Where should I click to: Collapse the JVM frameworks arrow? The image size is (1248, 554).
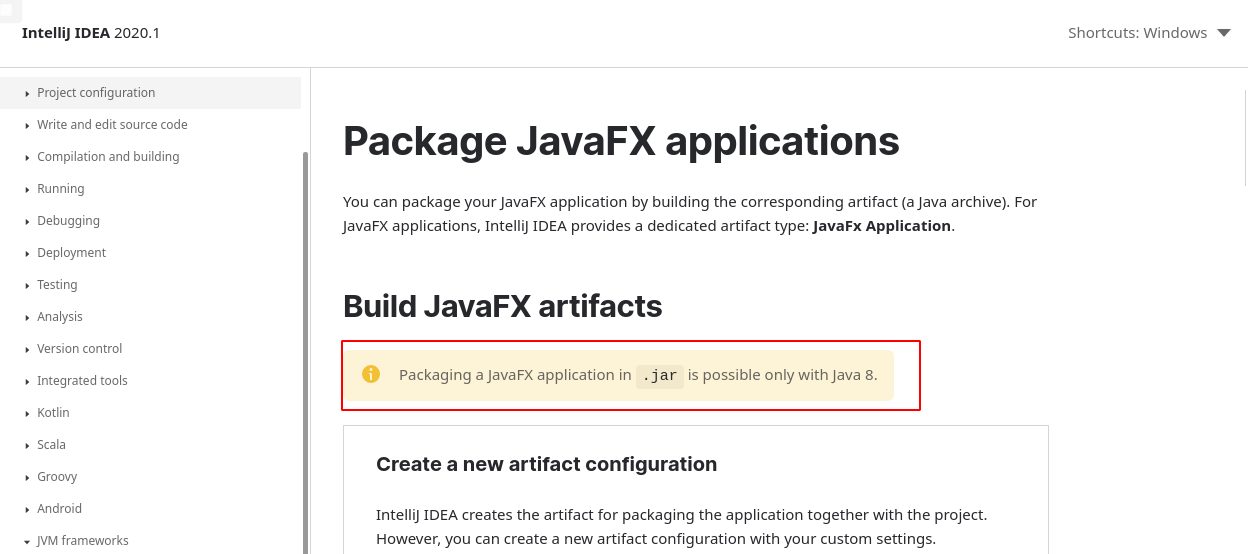coord(27,542)
